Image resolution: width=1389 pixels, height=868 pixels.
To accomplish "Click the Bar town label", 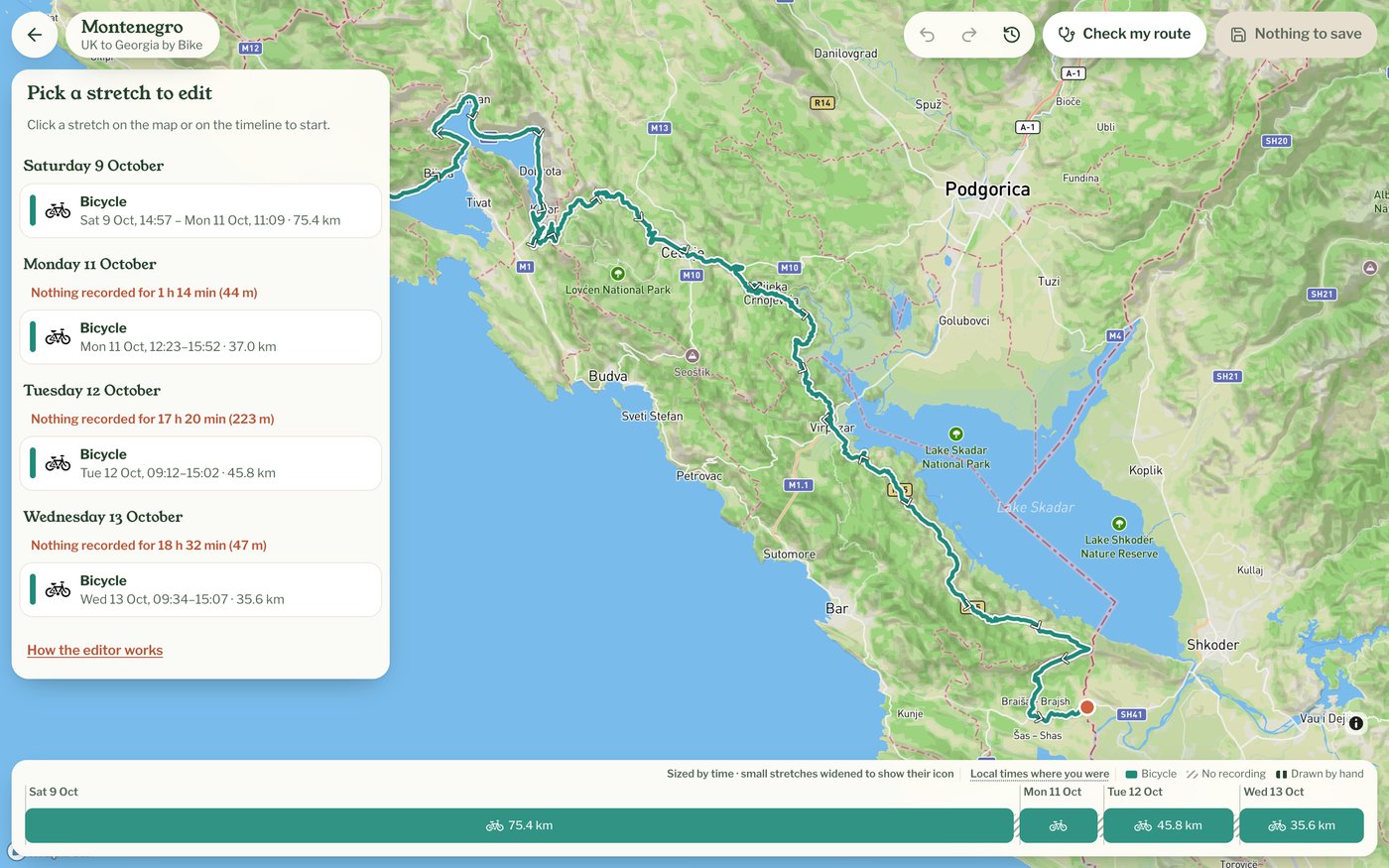I will [x=836, y=608].
